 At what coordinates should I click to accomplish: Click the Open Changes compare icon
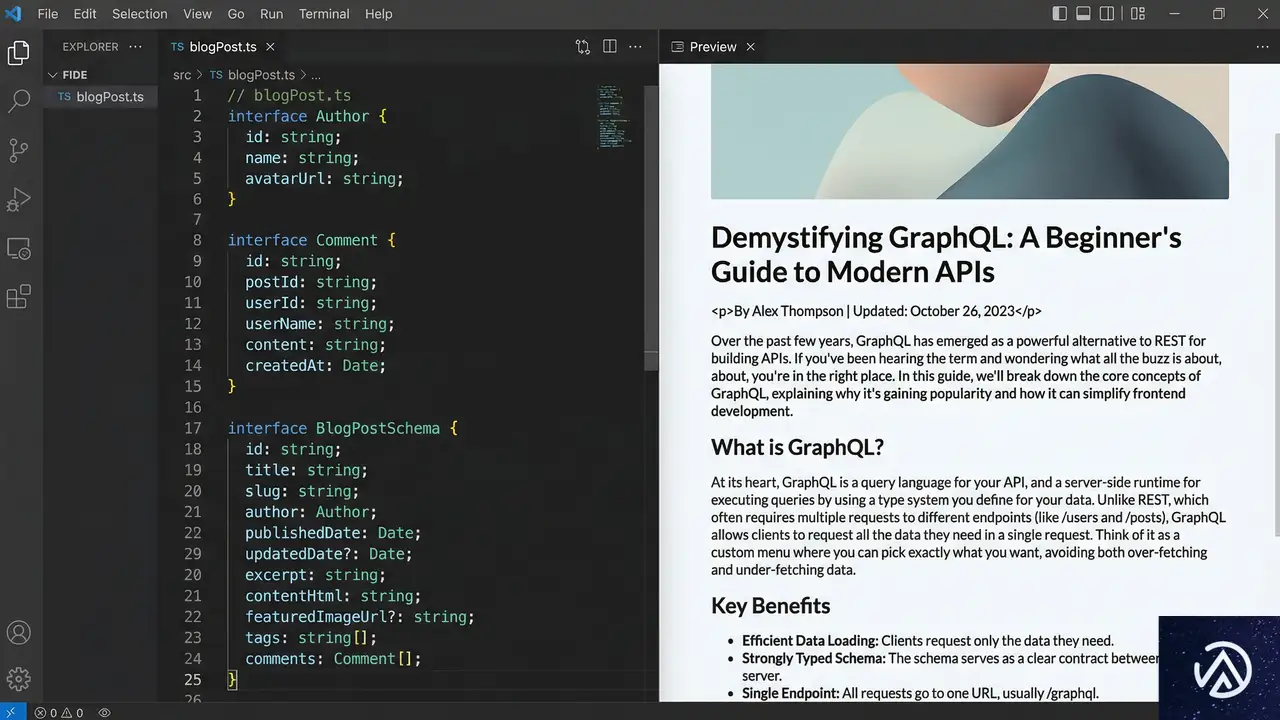pos(583,47)
